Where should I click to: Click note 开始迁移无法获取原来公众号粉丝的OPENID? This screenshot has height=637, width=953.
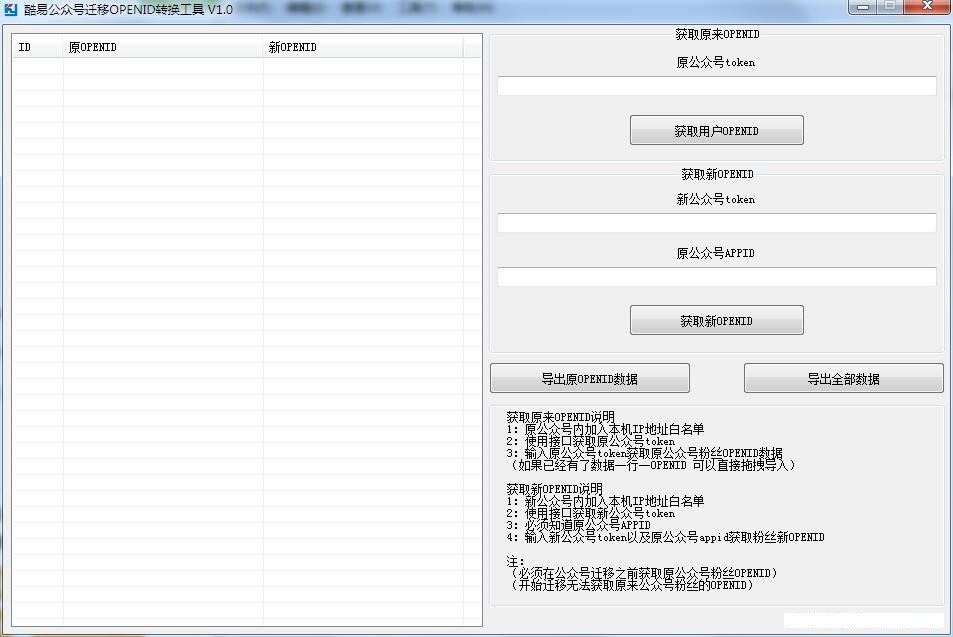[x=630, y=585]
